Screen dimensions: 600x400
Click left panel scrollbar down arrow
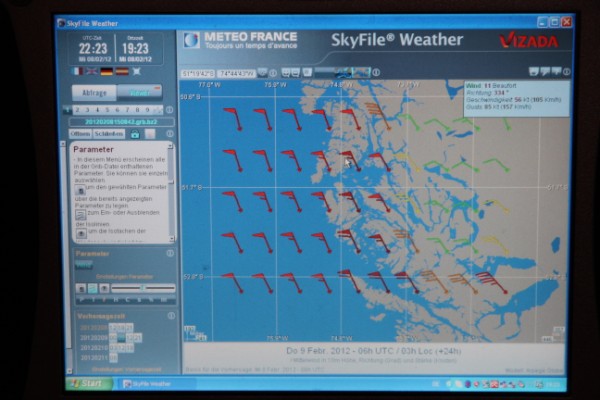pos(69,371)
